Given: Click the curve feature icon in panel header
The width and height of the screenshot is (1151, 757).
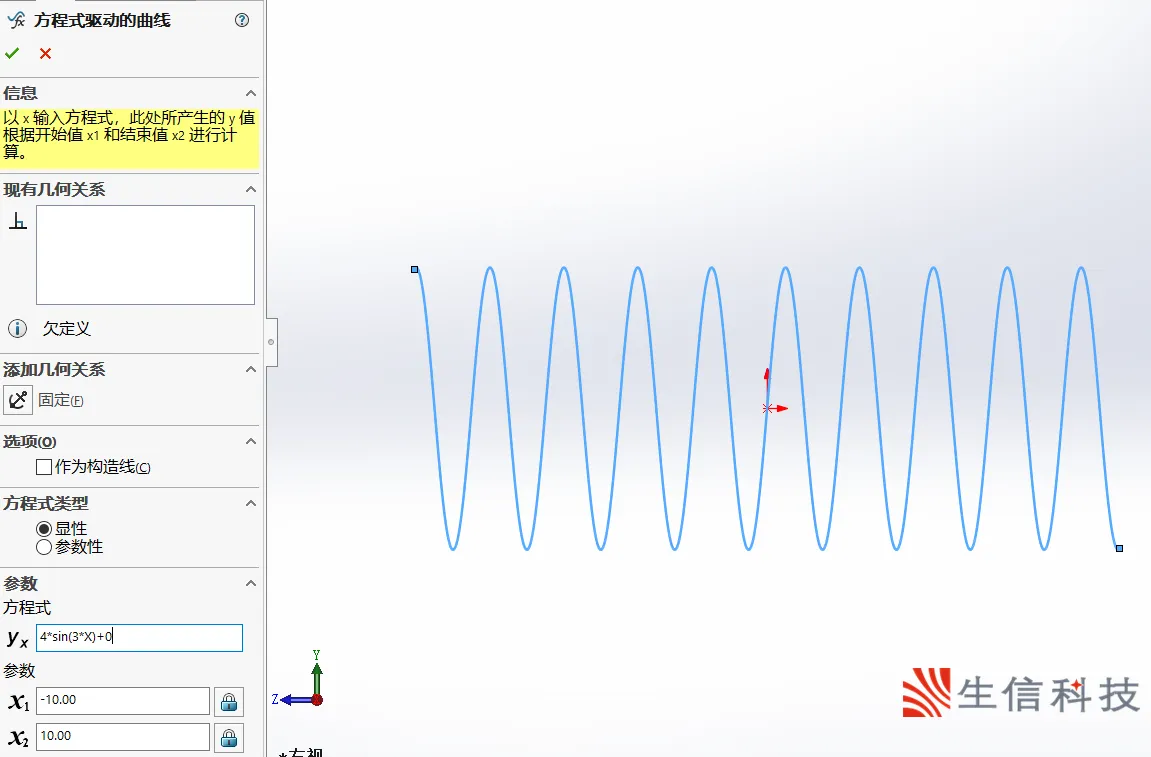Looking at the screenshot, I should [x=15, y=20].
